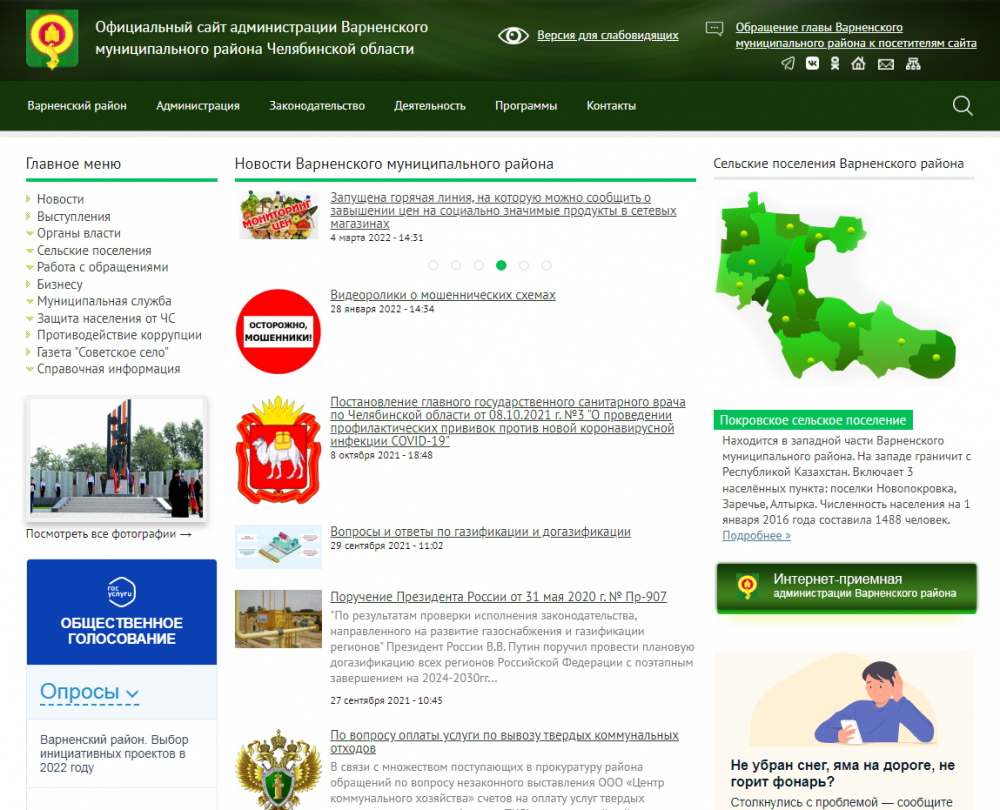
Task: Expand the "Органы власти" menu section
Action: tap(78, 233)
